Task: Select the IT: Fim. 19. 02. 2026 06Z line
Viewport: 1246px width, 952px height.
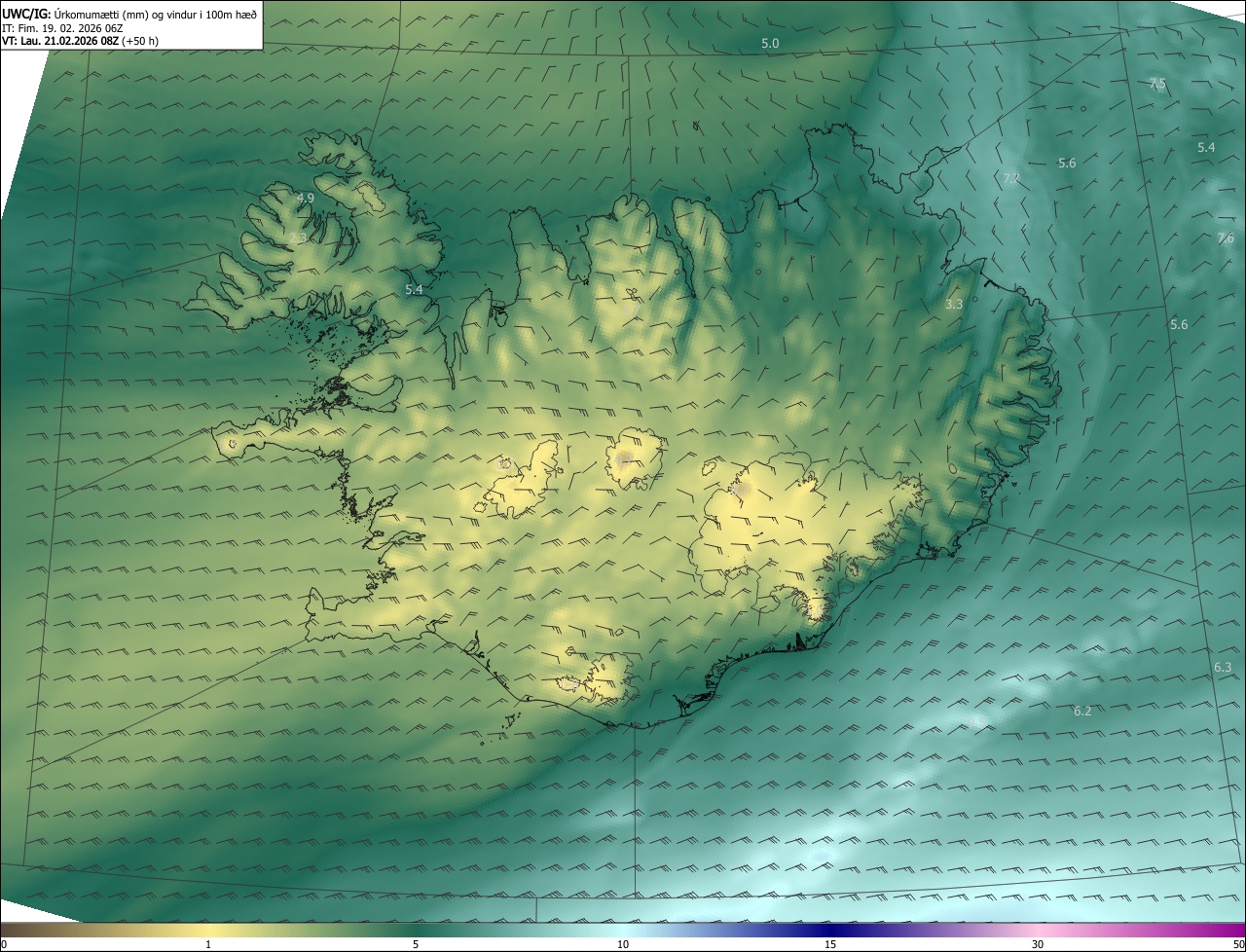Action: [62, 27]
